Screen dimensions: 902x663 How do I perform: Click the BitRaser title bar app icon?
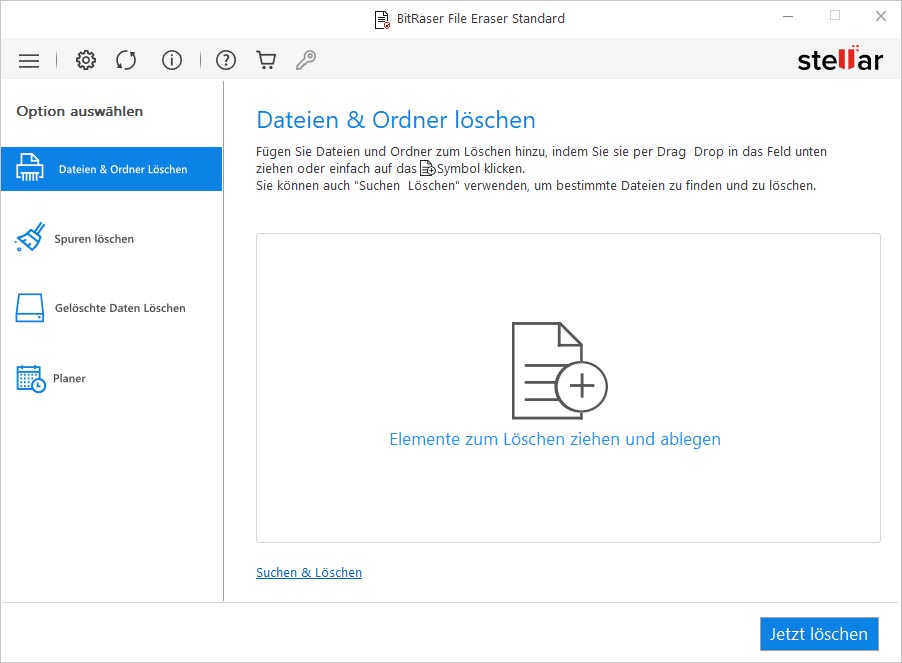[381, 19]
